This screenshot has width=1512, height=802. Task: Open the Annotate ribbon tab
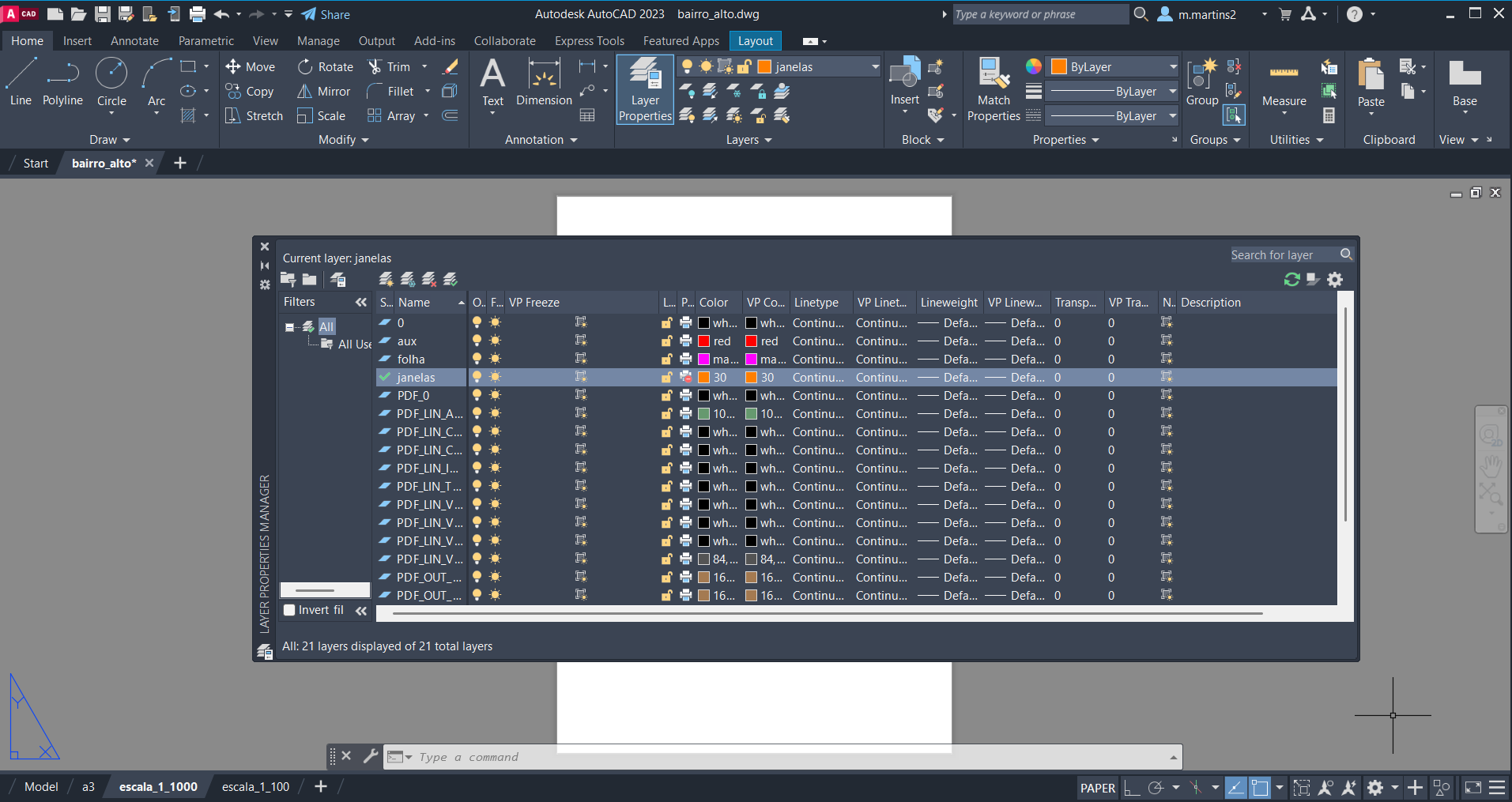tap(134, 41)
